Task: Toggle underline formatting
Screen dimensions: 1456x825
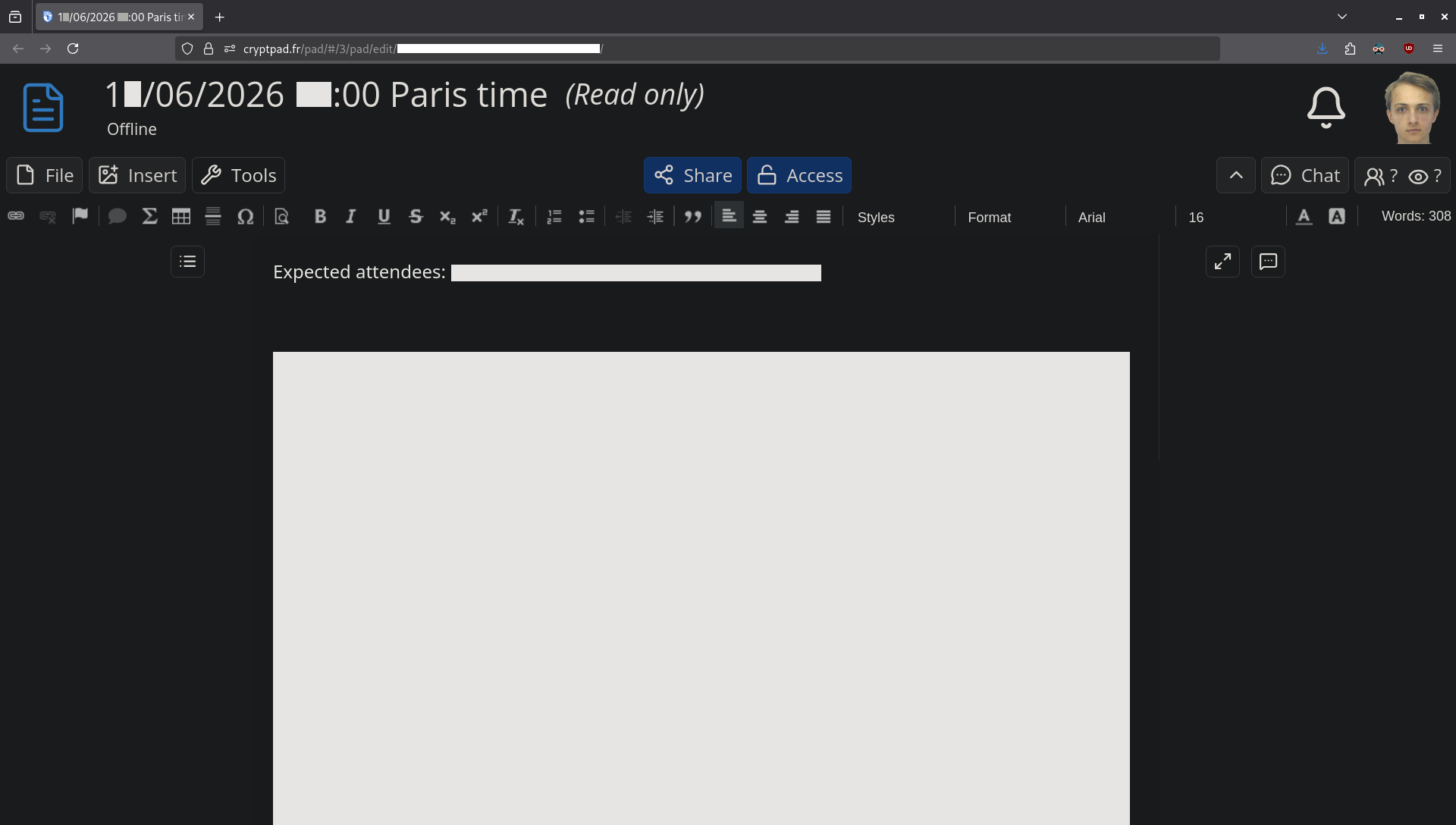Action: tap(384, 217)
